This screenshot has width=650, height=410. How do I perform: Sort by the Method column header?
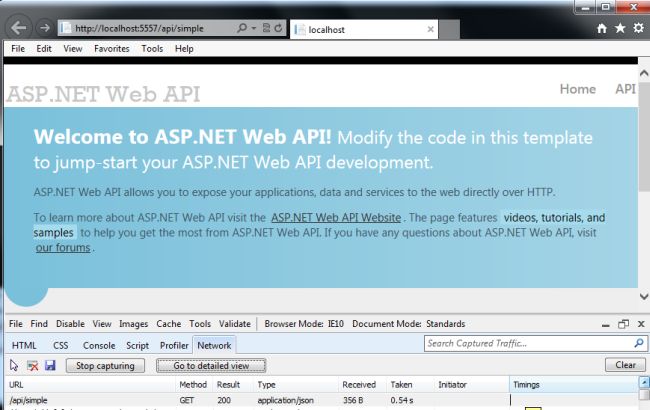193,385
